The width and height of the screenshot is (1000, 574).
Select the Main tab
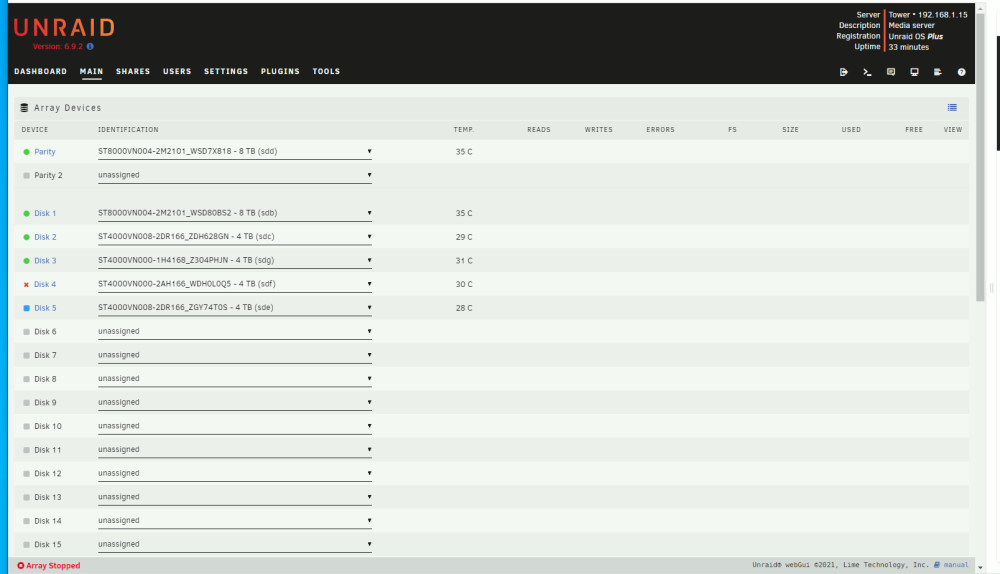pyautogui.click(x=91, y=71)
